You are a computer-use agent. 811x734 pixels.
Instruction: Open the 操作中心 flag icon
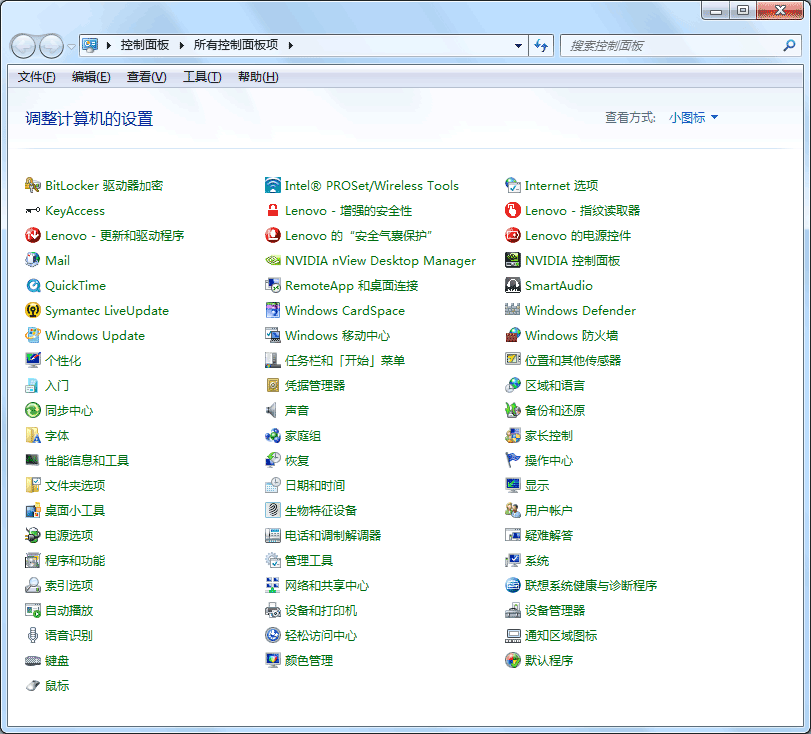[x=513, y=460]
